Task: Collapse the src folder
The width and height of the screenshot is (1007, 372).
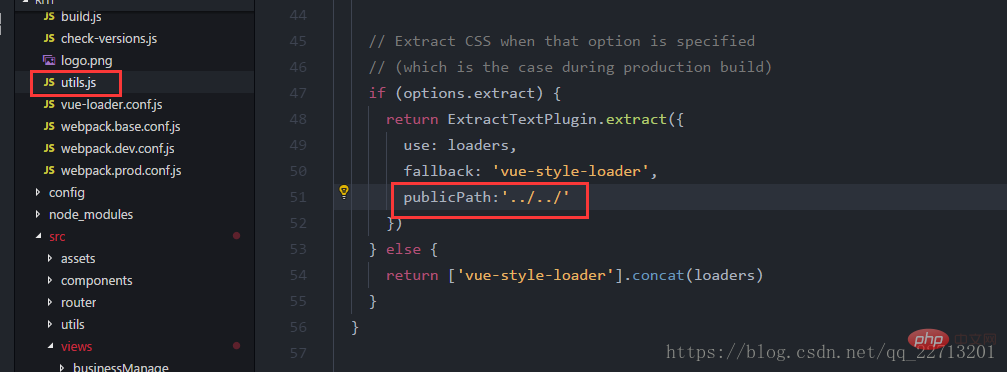Action: pyautogui.click(x=39, y=236)
